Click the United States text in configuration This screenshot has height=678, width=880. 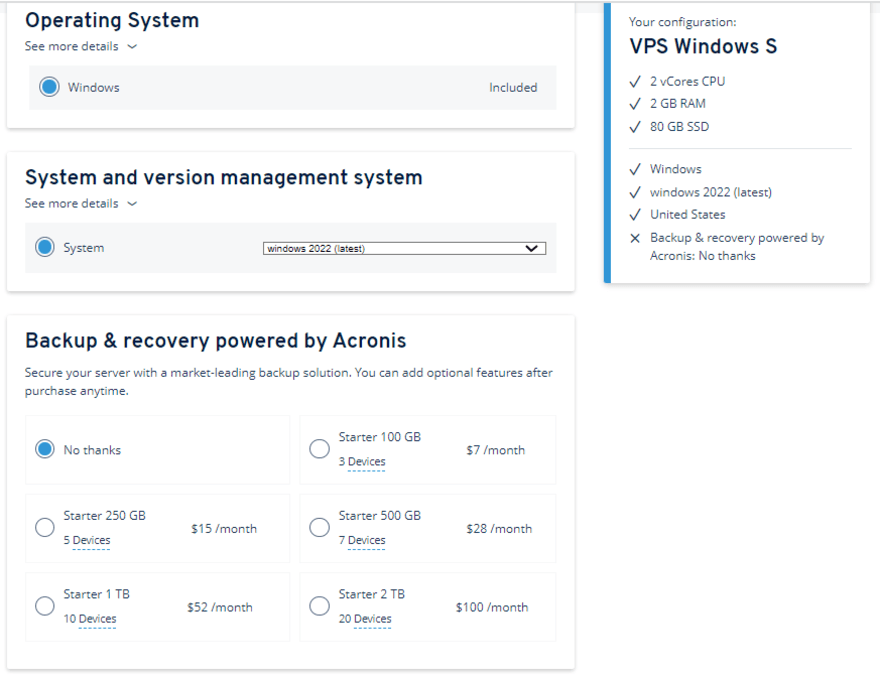(688, 214)
